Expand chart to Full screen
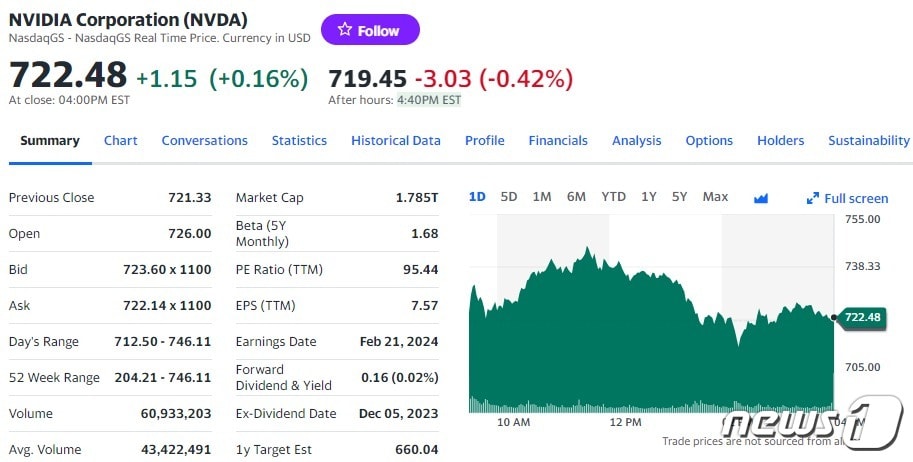The height and width of the screenshot is (462, 913). click(847, 198)
